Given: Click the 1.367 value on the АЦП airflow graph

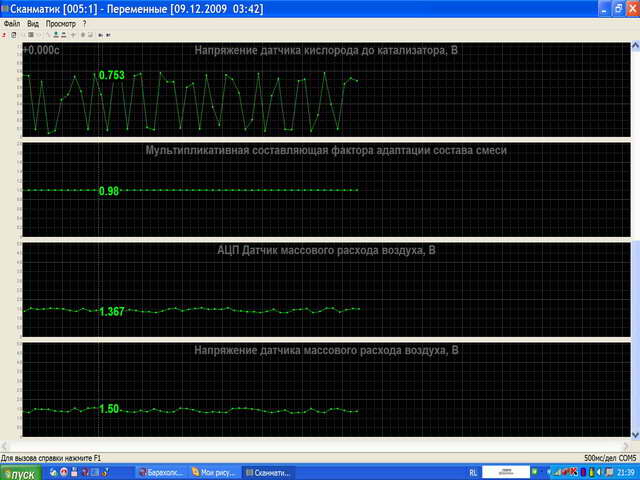Looking at the screenshot, I should pos(111,312).
